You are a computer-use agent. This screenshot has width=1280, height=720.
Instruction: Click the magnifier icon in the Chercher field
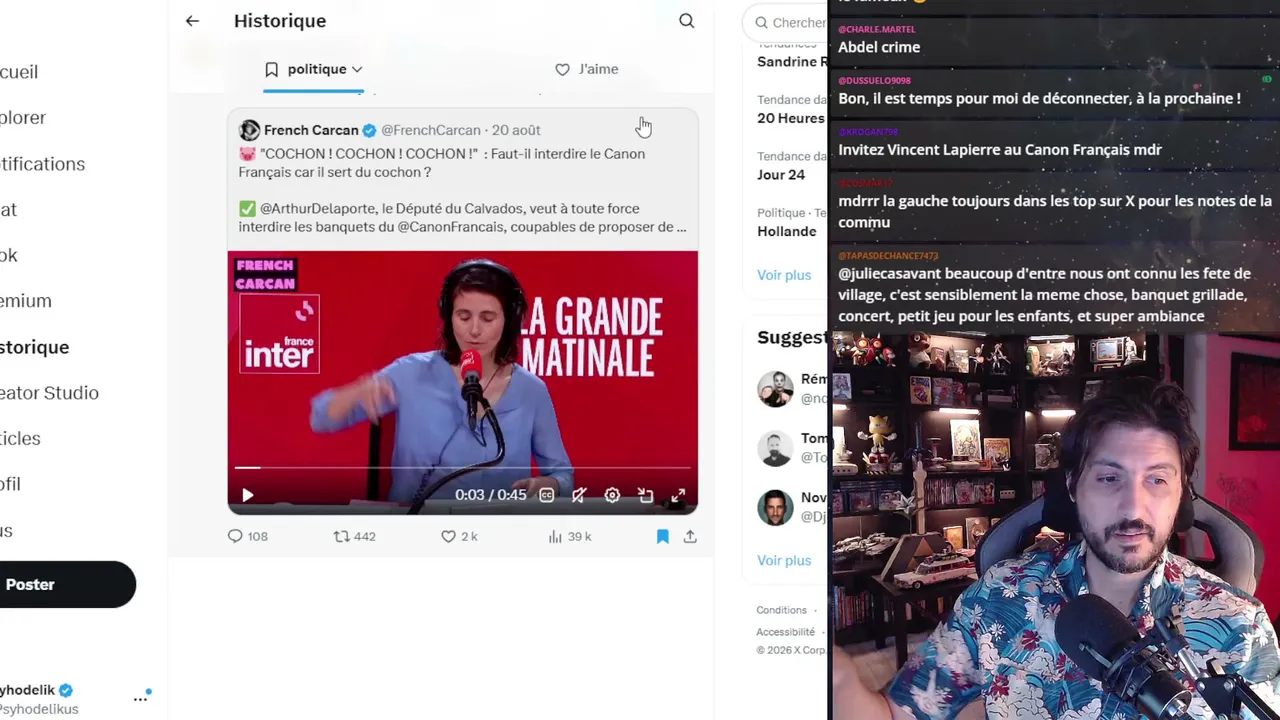762,22
